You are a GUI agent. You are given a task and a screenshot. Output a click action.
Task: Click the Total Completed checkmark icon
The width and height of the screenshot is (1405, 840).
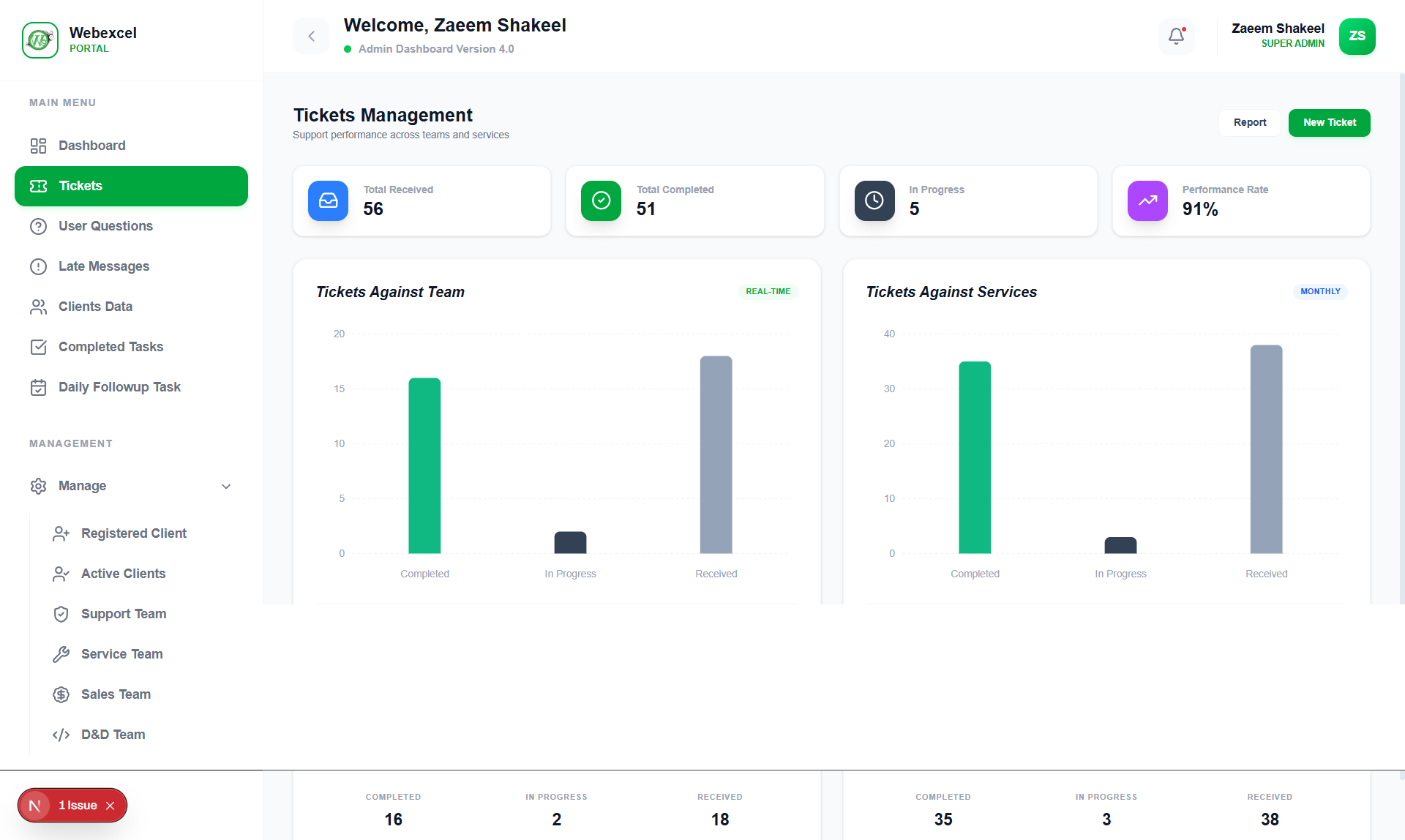coord(601,200)
